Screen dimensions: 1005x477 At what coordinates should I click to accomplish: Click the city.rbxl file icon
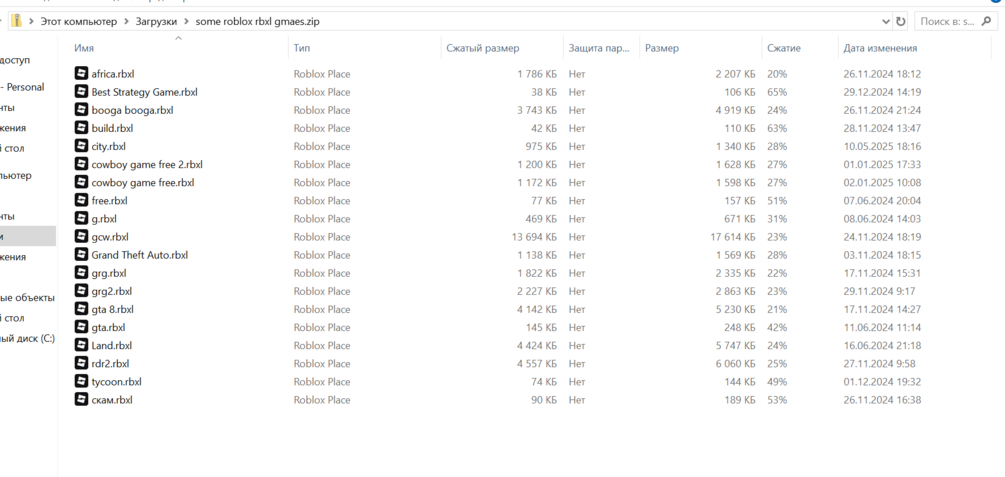tap(81, 146)
